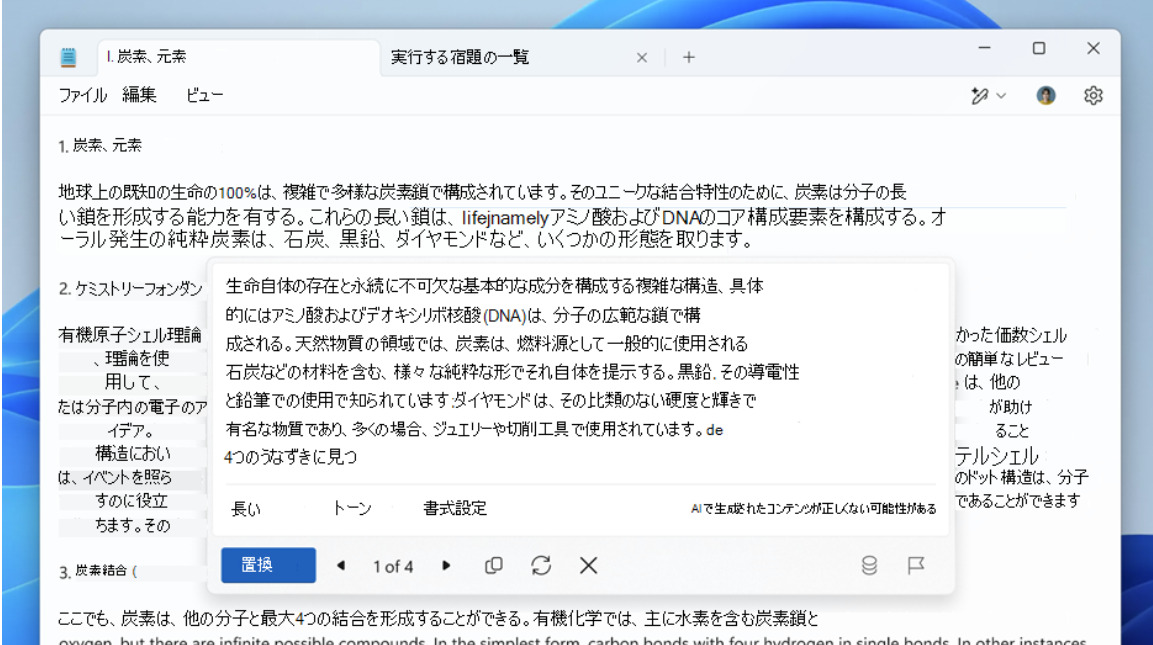Open a new tab with the plus button
The height and width of the screenshot is (645, 1153).
coord(688,57)
